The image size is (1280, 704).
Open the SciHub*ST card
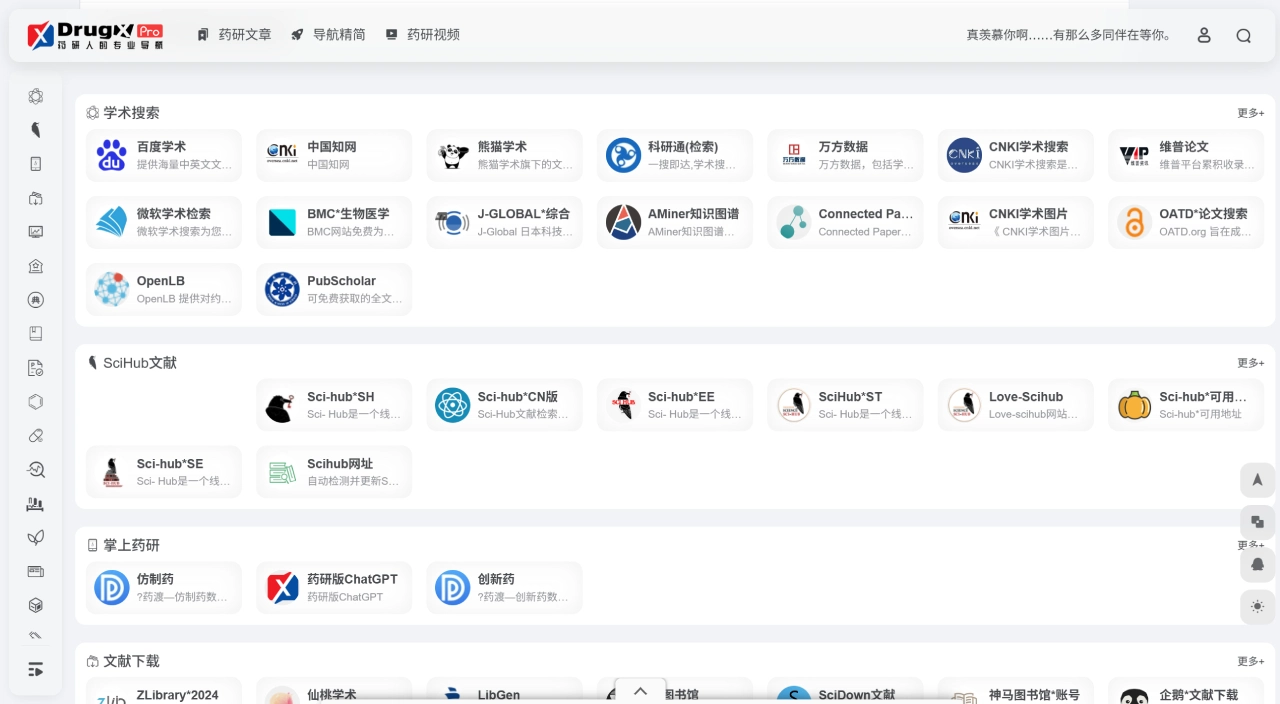[845, 405]
